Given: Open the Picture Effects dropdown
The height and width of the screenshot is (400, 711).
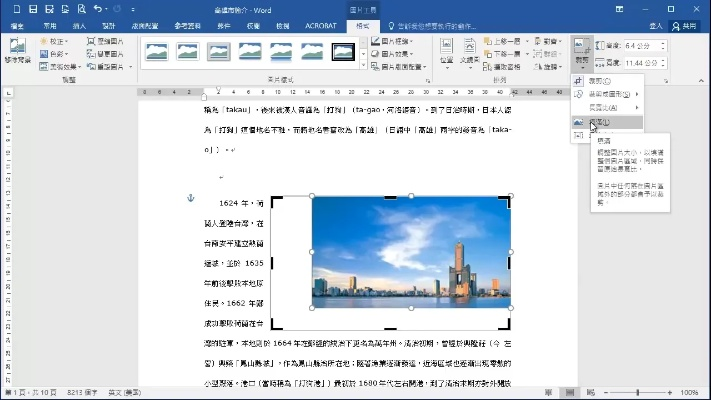Looking at the screenshot, I should [398, 54].
